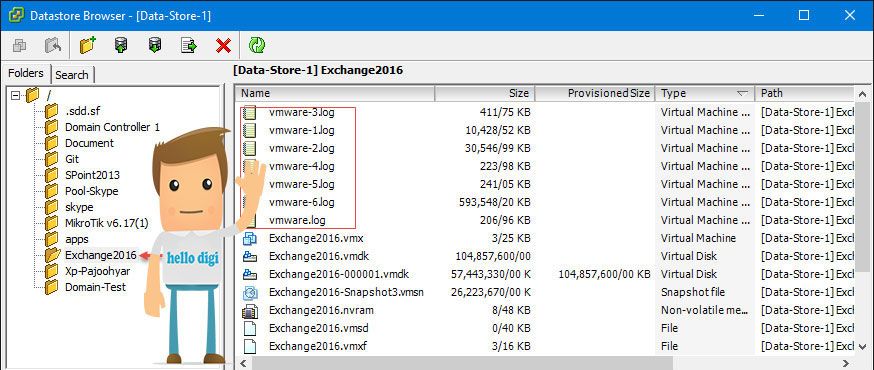Screen dimensions: 874x370
Task: Maximize the Datastore Browser window
Action: click(804, 15)
